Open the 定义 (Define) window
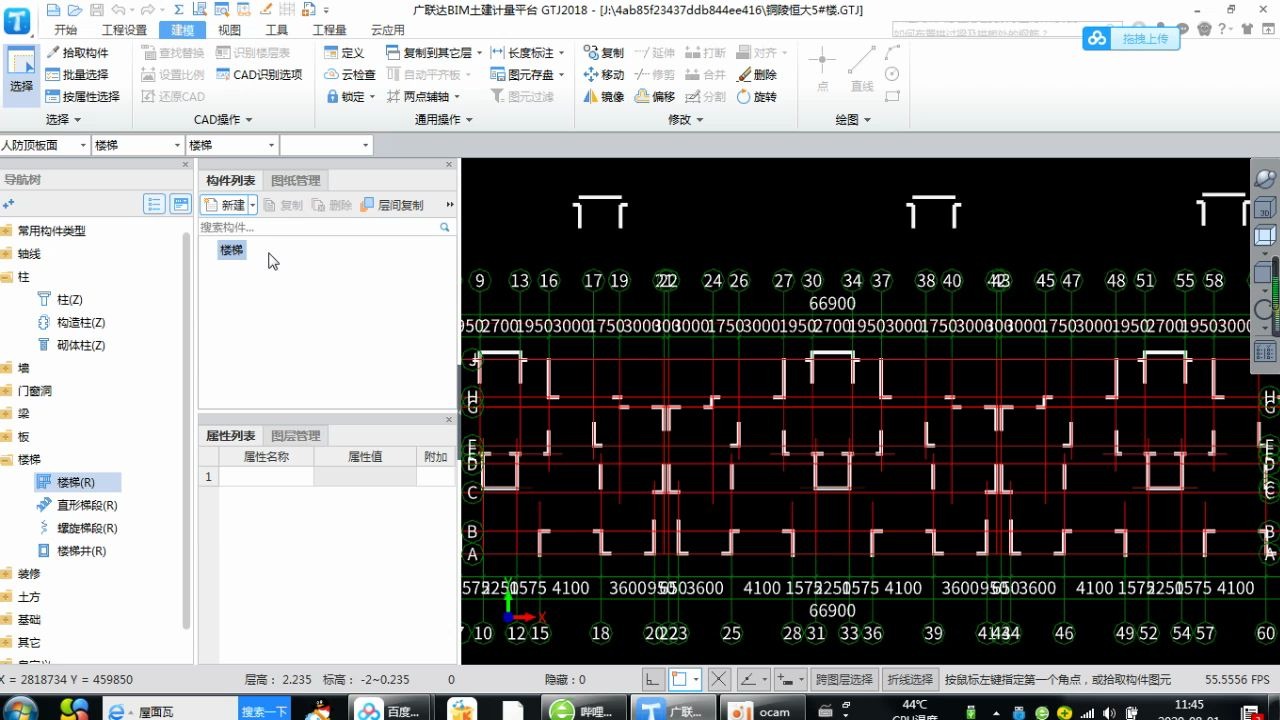This screenshot has height=720, width=1280. 344,52
